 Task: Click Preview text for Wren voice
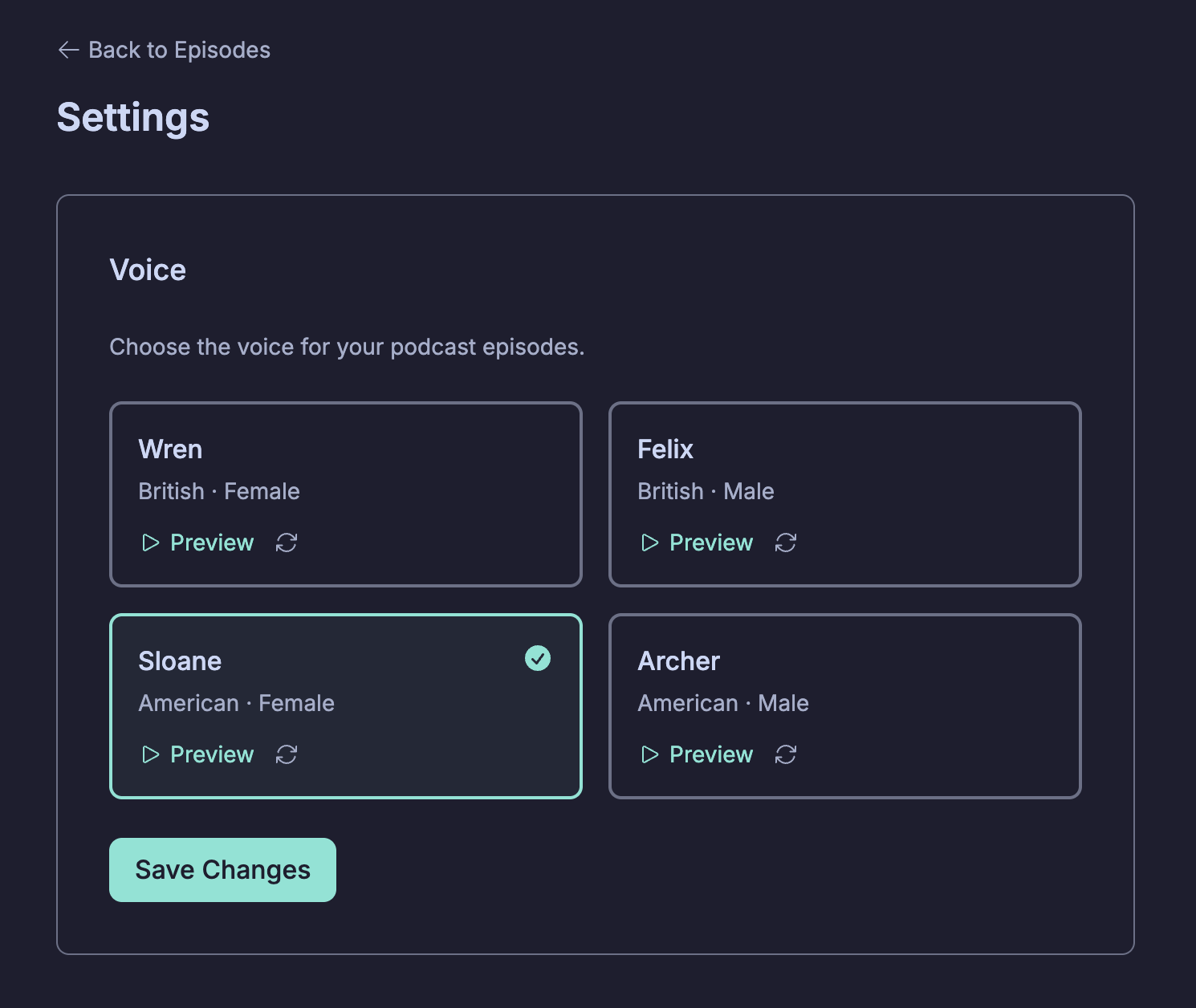[212, 543]
